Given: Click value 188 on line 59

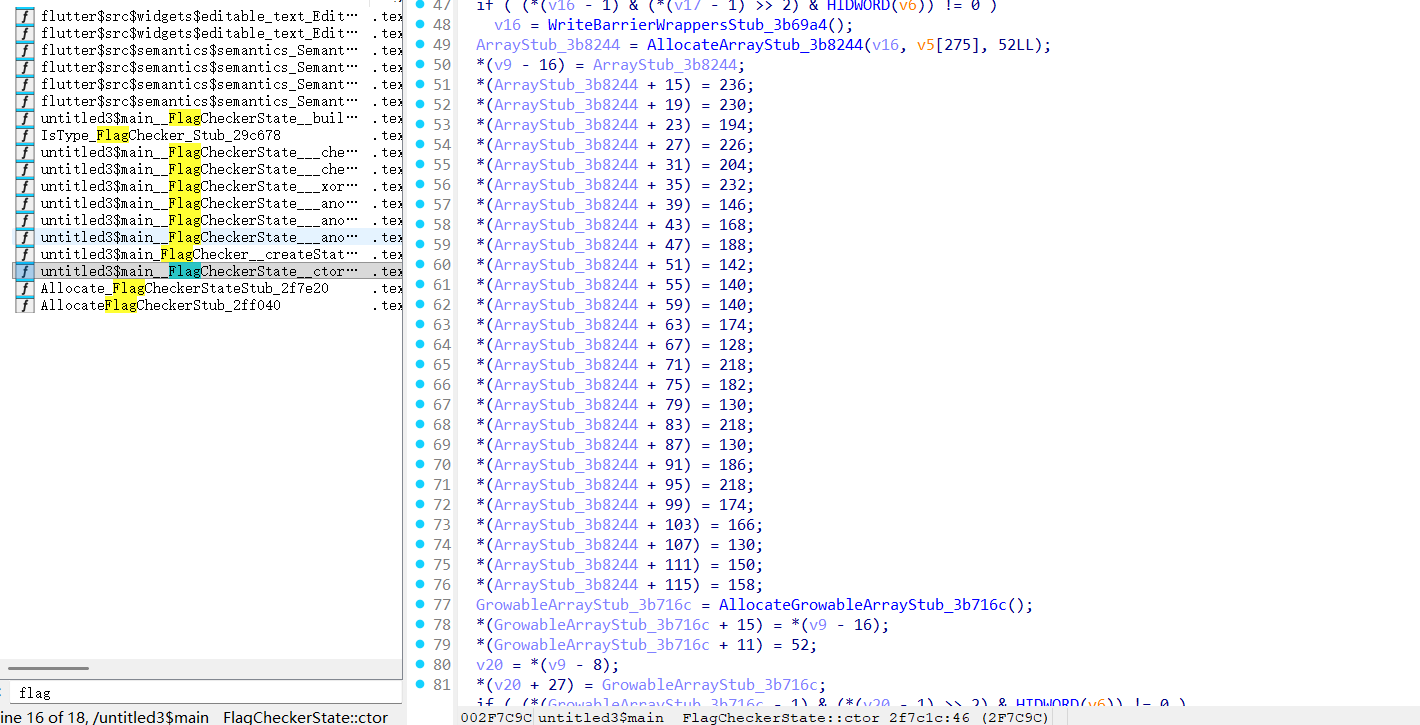Looking at the screenshot, I should pos(732,245).
